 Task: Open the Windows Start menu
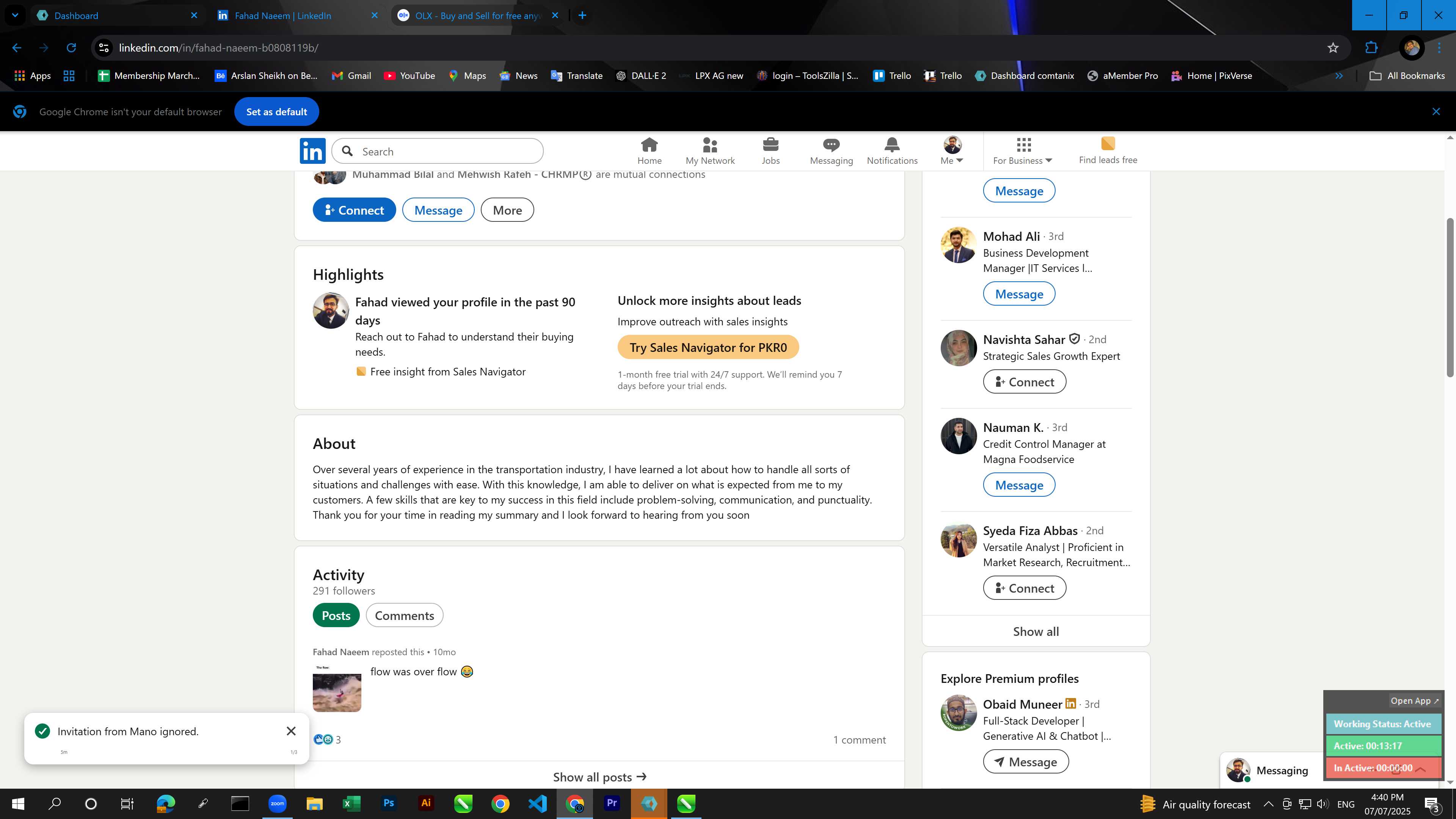click(17, 804)
